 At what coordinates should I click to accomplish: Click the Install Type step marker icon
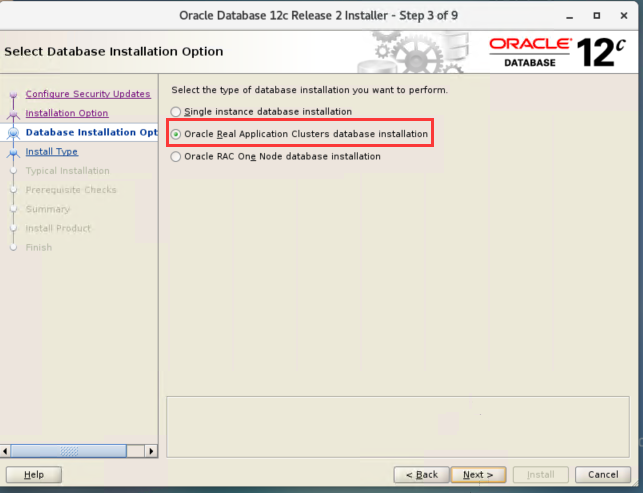(14, 153)
